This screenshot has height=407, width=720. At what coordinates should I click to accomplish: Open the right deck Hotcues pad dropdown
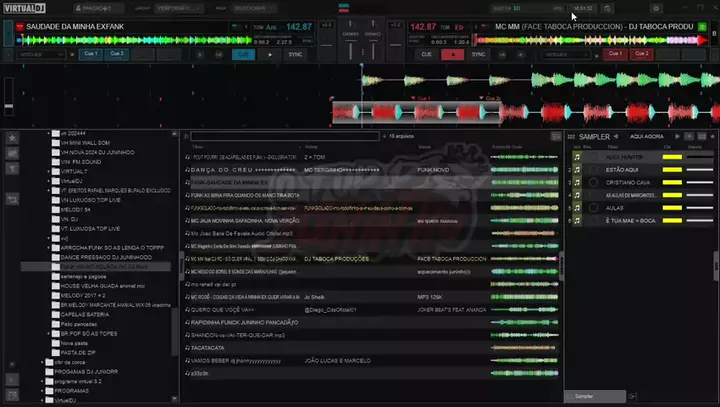[x=565, y=55]
